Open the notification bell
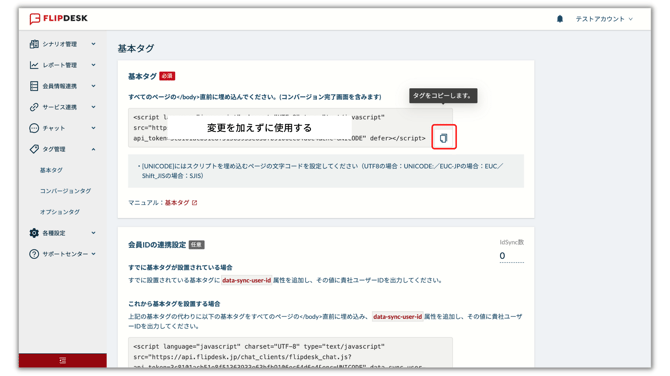Screen dimensions: 670x376 pos(560,19)
